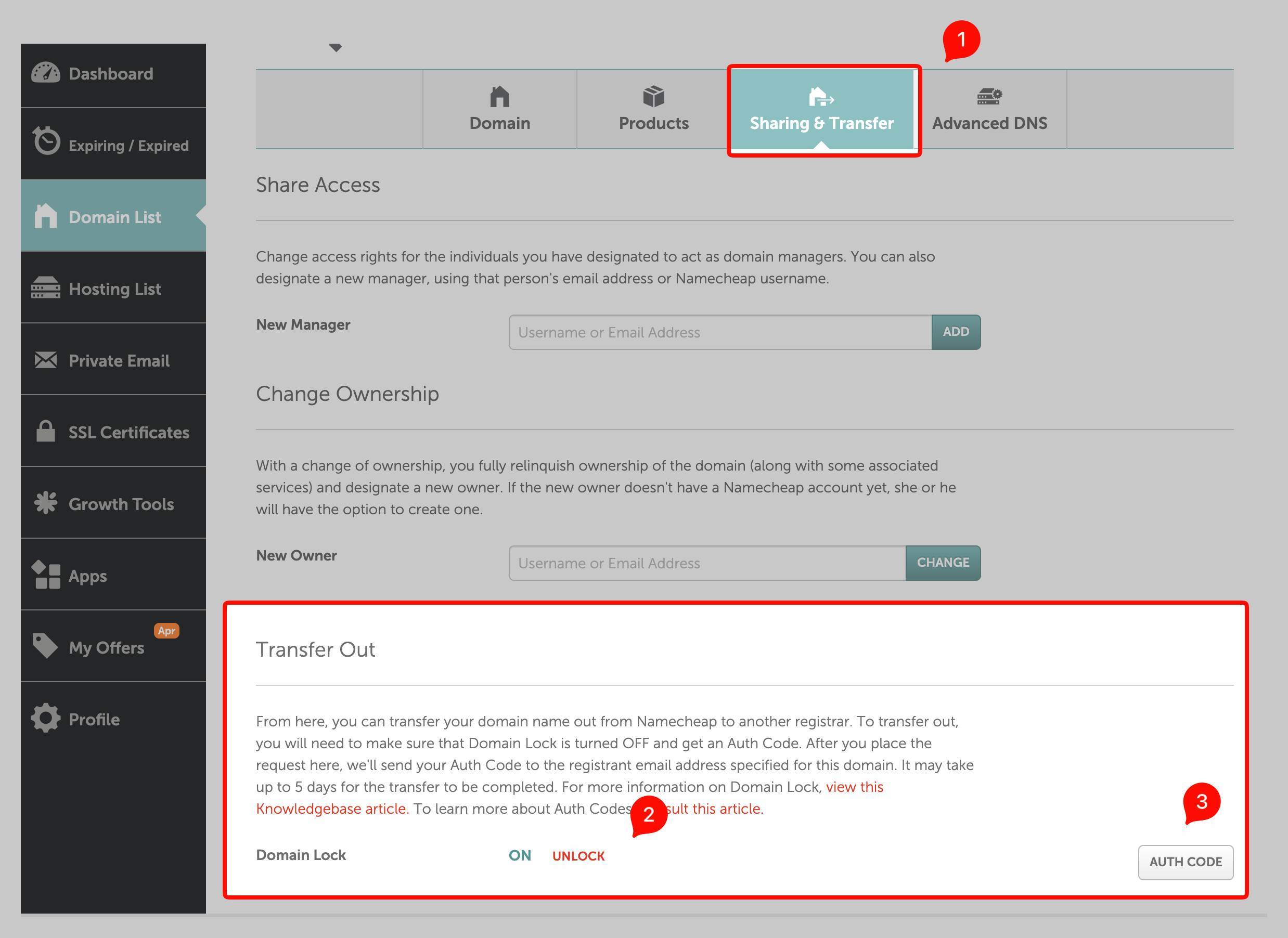Open Expiring / Expired clock icon
Screen dimensions: 1288x938
coord(46,141)
